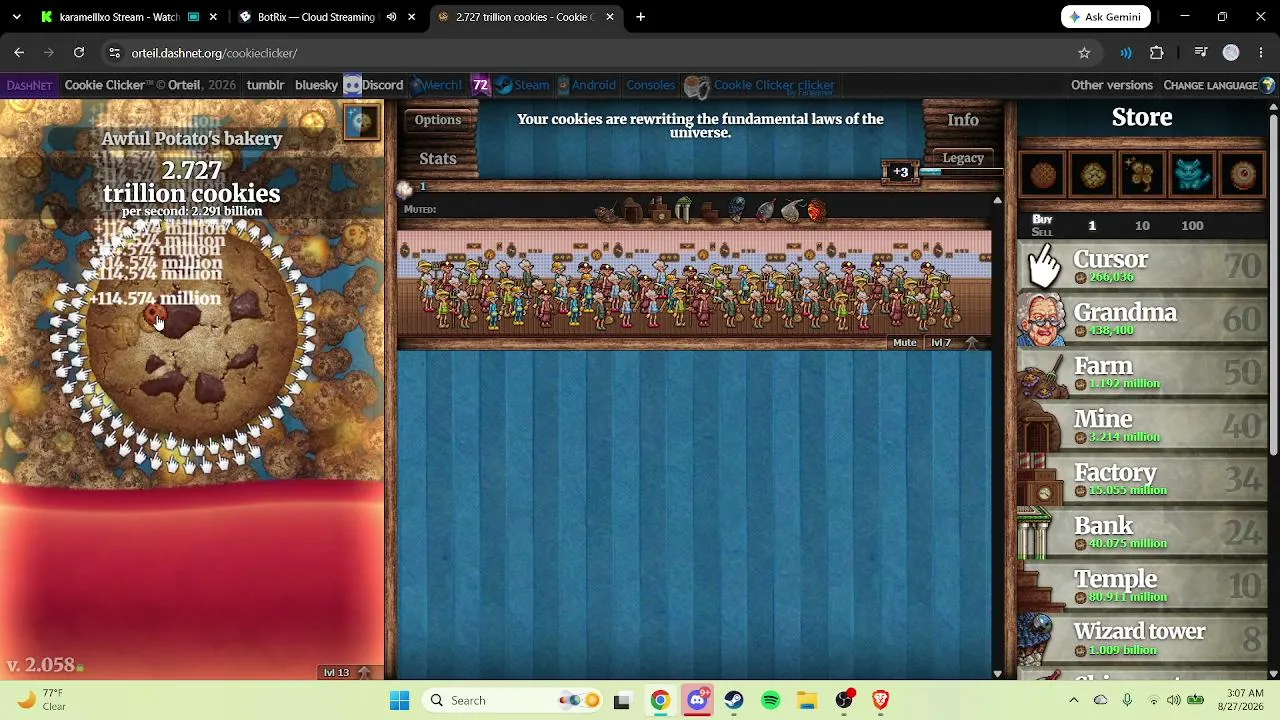The image size is (1280, 720).
Task: Set store bulk amount to 10
Action: [1142, 226]
